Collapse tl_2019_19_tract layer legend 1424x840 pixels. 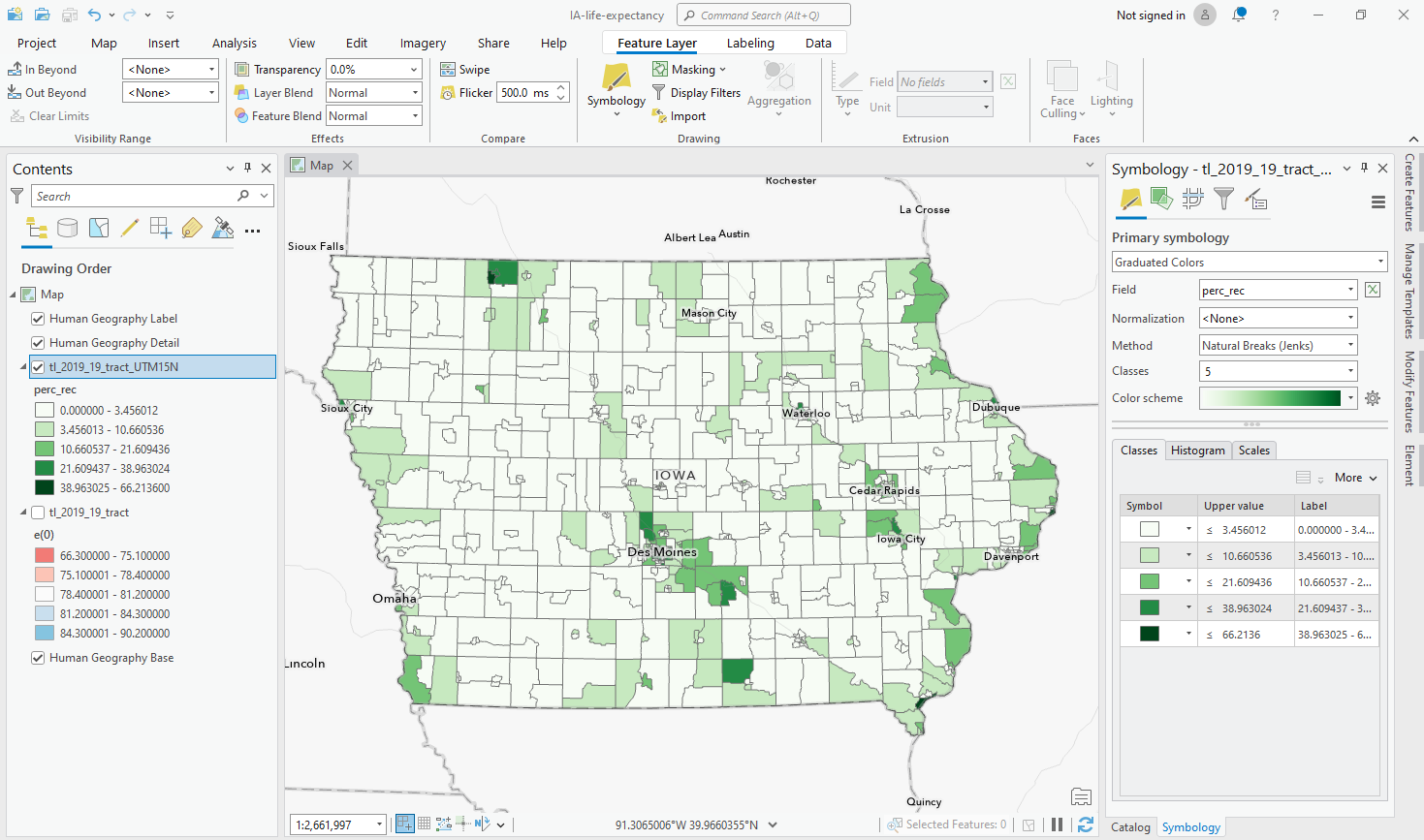[23, 513]
